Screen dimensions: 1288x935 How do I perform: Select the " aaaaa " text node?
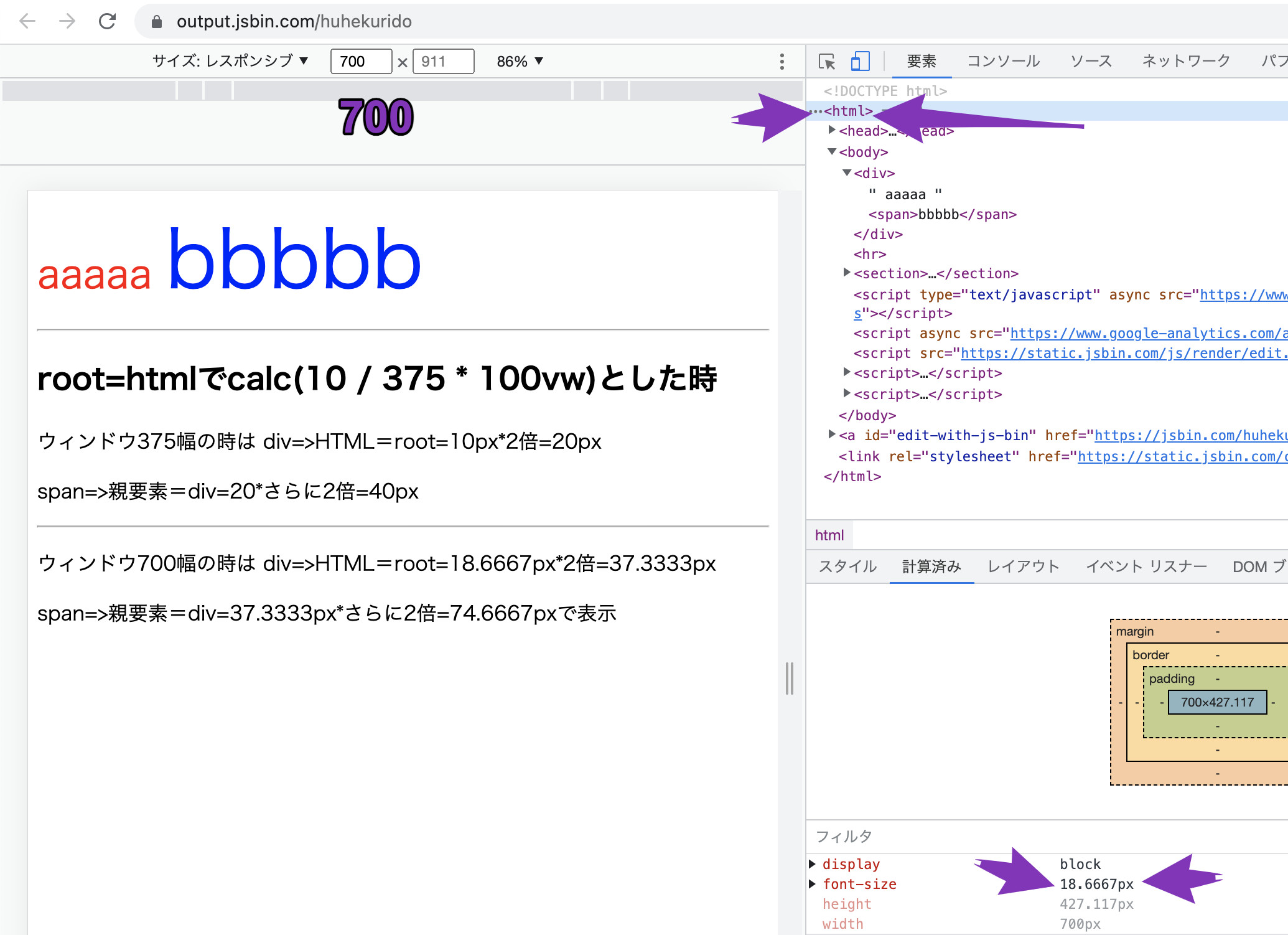905,194
